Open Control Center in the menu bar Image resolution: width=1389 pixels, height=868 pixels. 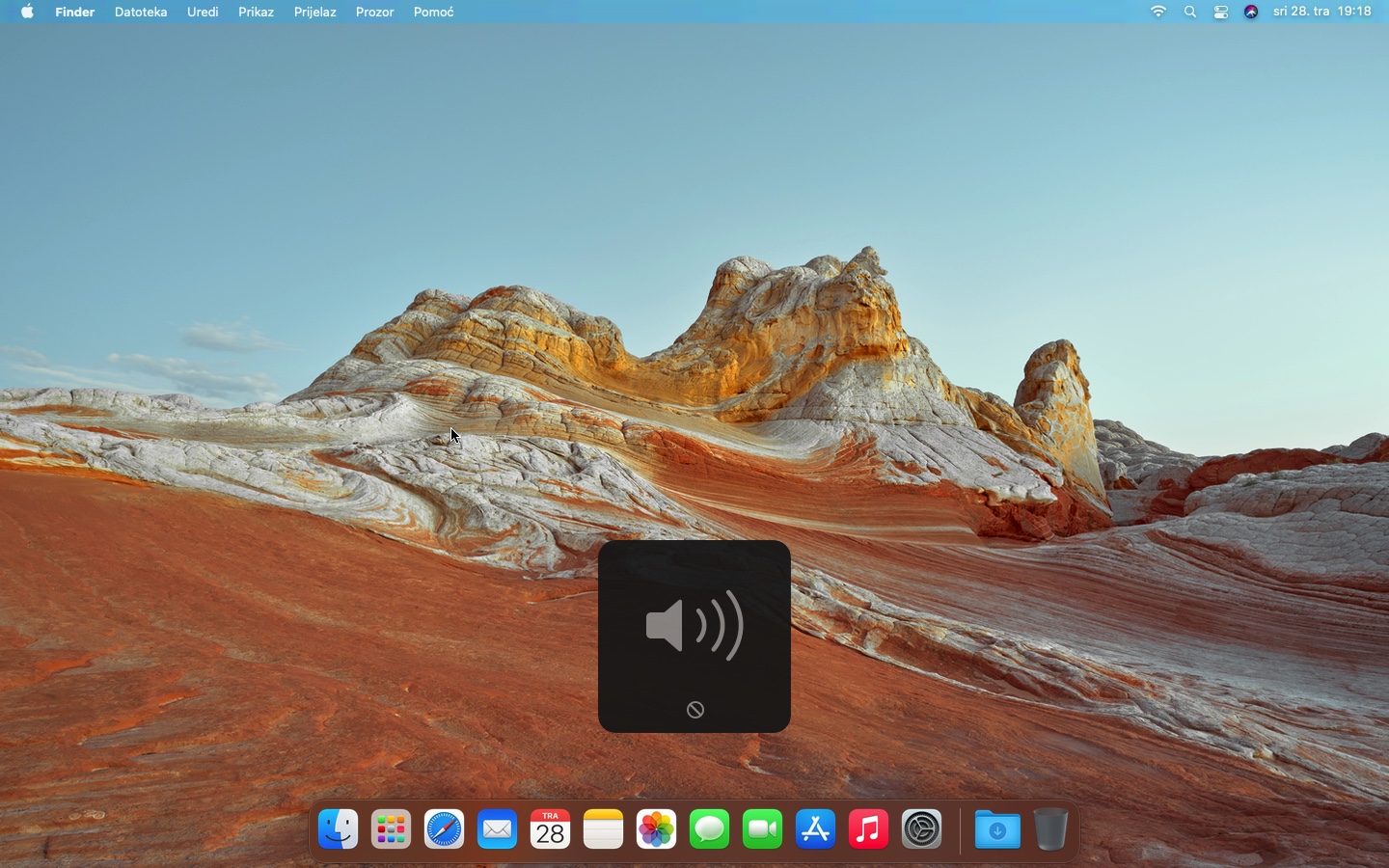1221,12
